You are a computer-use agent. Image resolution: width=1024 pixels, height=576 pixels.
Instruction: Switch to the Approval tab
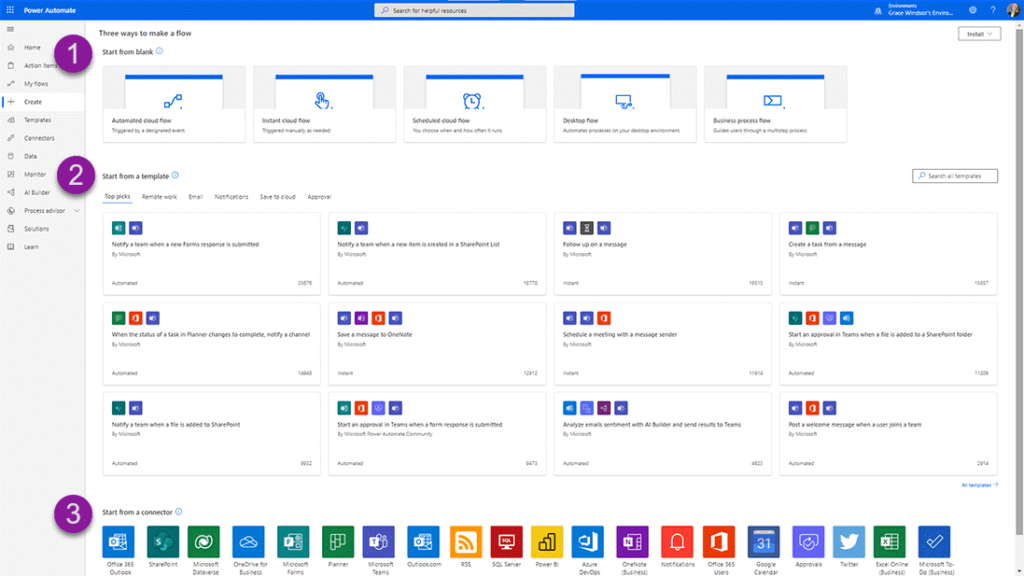(x=319, y=197)
